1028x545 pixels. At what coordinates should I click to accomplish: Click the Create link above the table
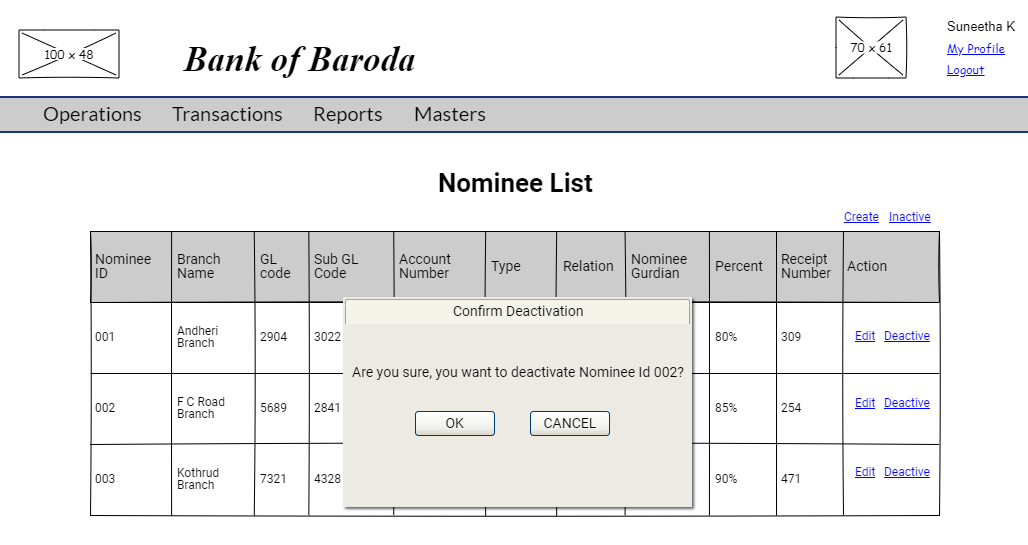point(861,217)
